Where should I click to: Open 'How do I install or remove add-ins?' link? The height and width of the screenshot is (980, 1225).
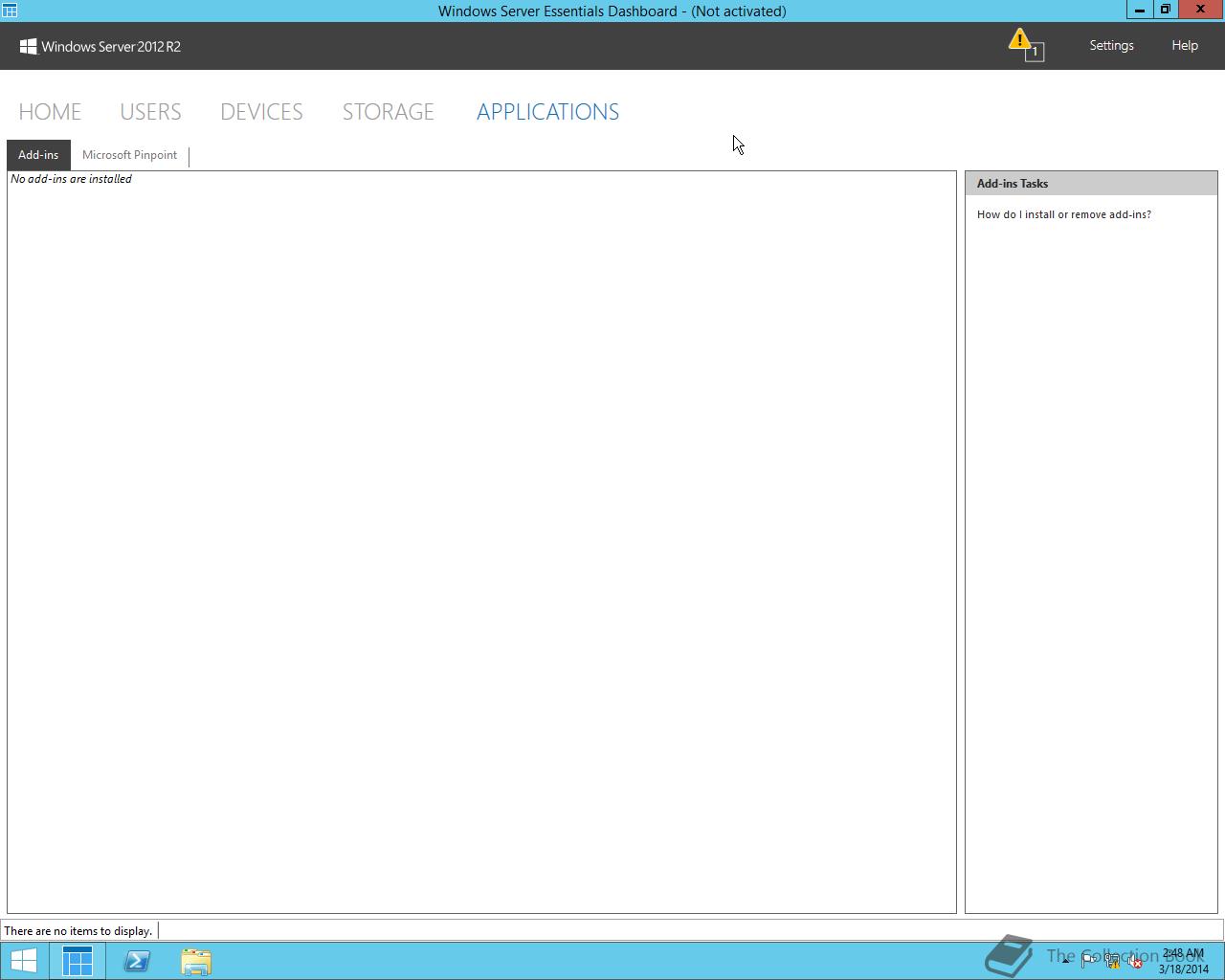coord(1064,214)
